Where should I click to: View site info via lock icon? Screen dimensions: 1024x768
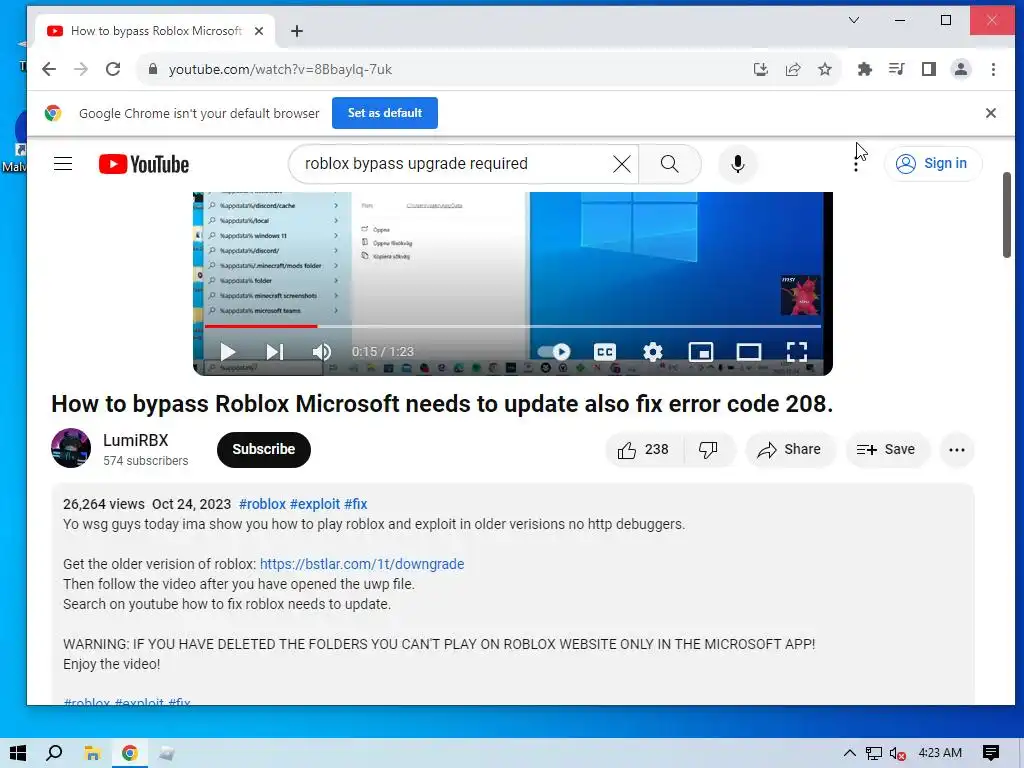coord(152,69)
